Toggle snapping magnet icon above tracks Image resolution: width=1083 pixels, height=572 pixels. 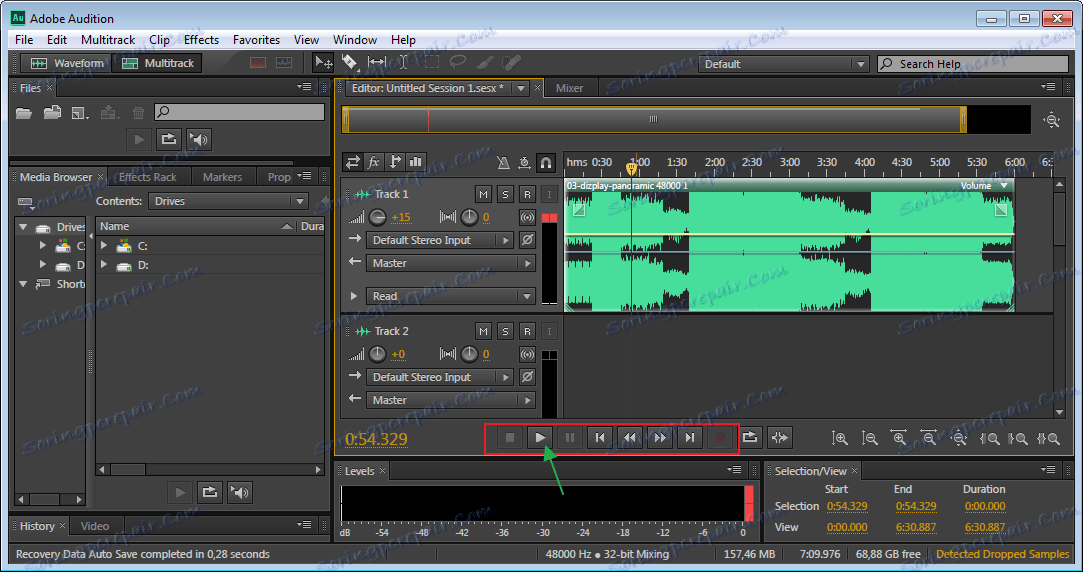[x=546, y=162]
